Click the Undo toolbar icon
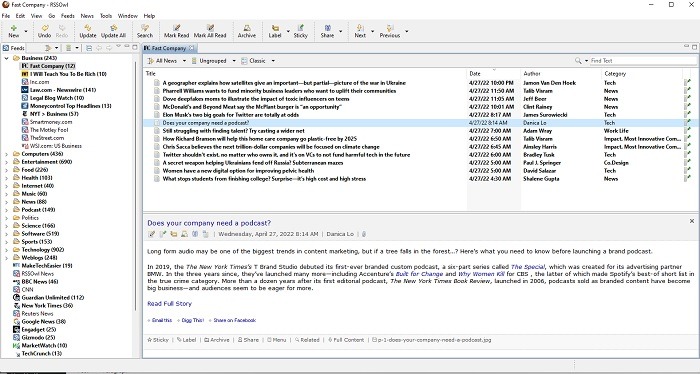Screen dimensions: 700x374 (x=44, y=31)
